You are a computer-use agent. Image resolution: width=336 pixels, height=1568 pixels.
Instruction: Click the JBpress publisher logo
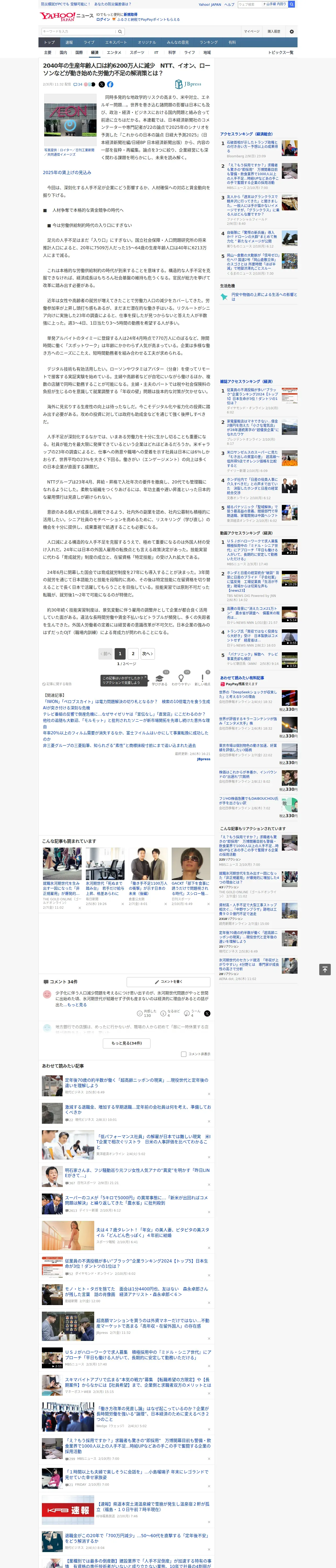[188, 84]
